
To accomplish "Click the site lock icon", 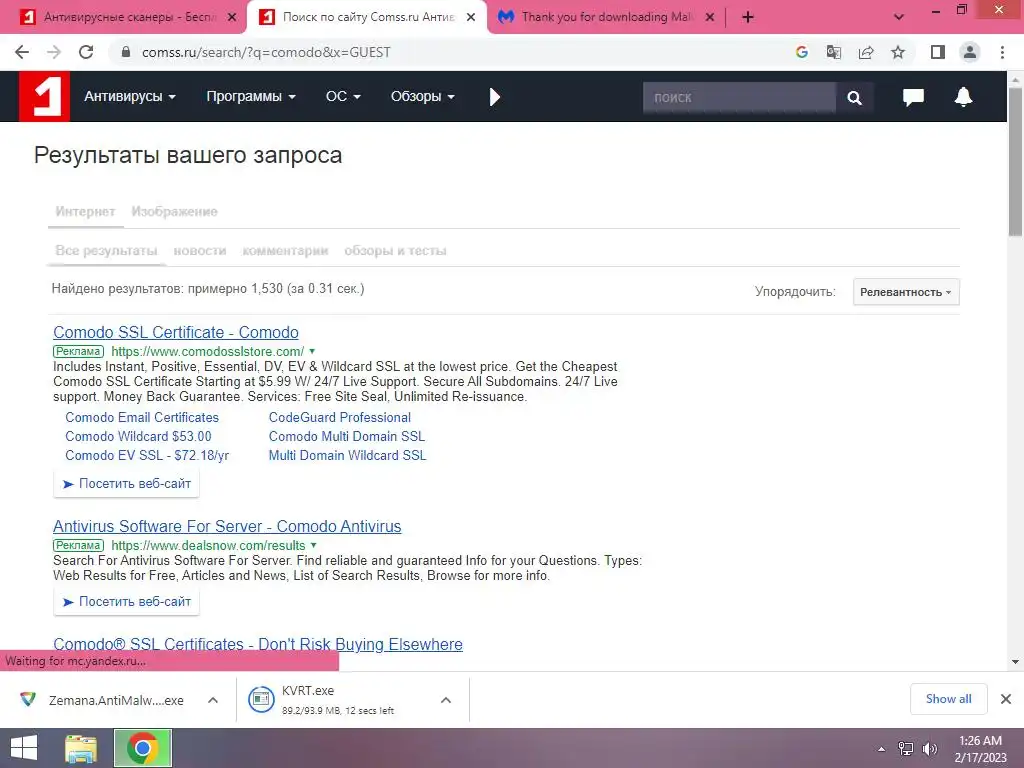I will (x=126, y=52).
